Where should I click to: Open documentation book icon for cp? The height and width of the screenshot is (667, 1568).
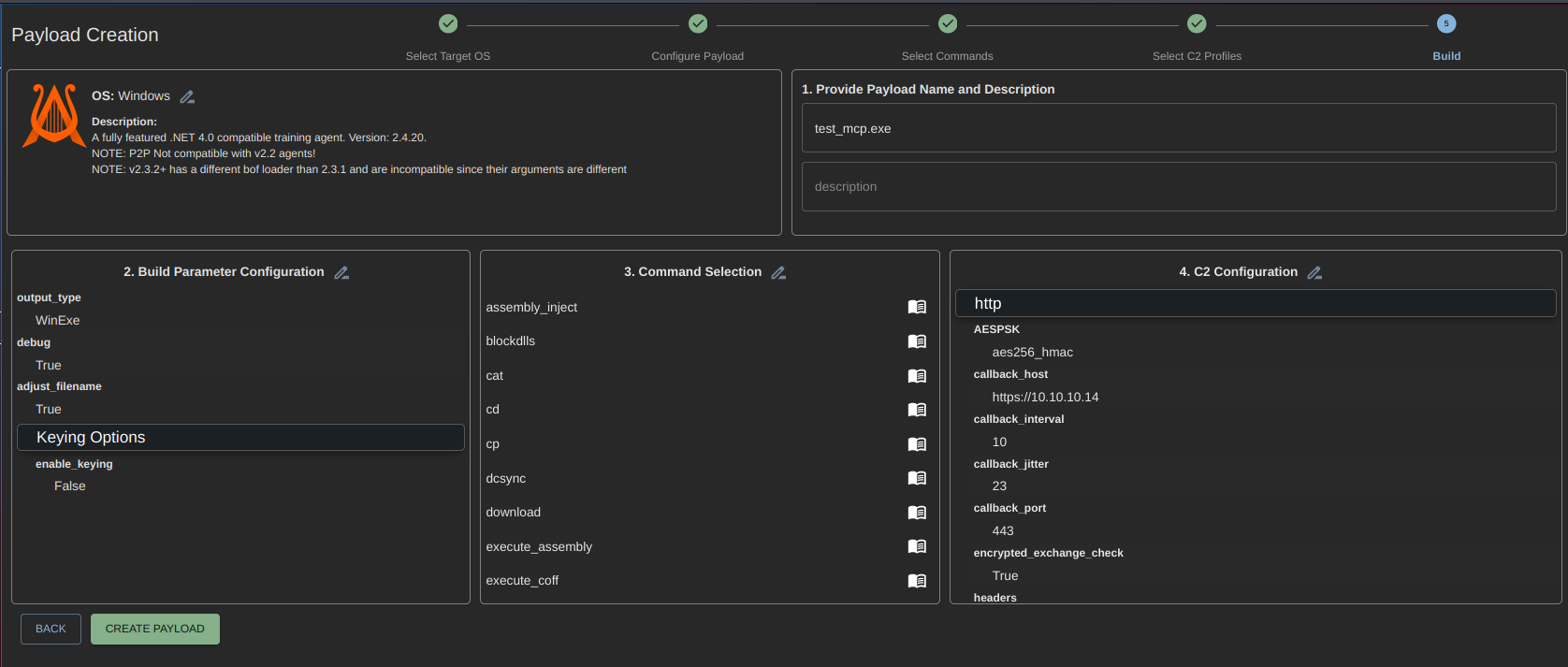[917, 444]
